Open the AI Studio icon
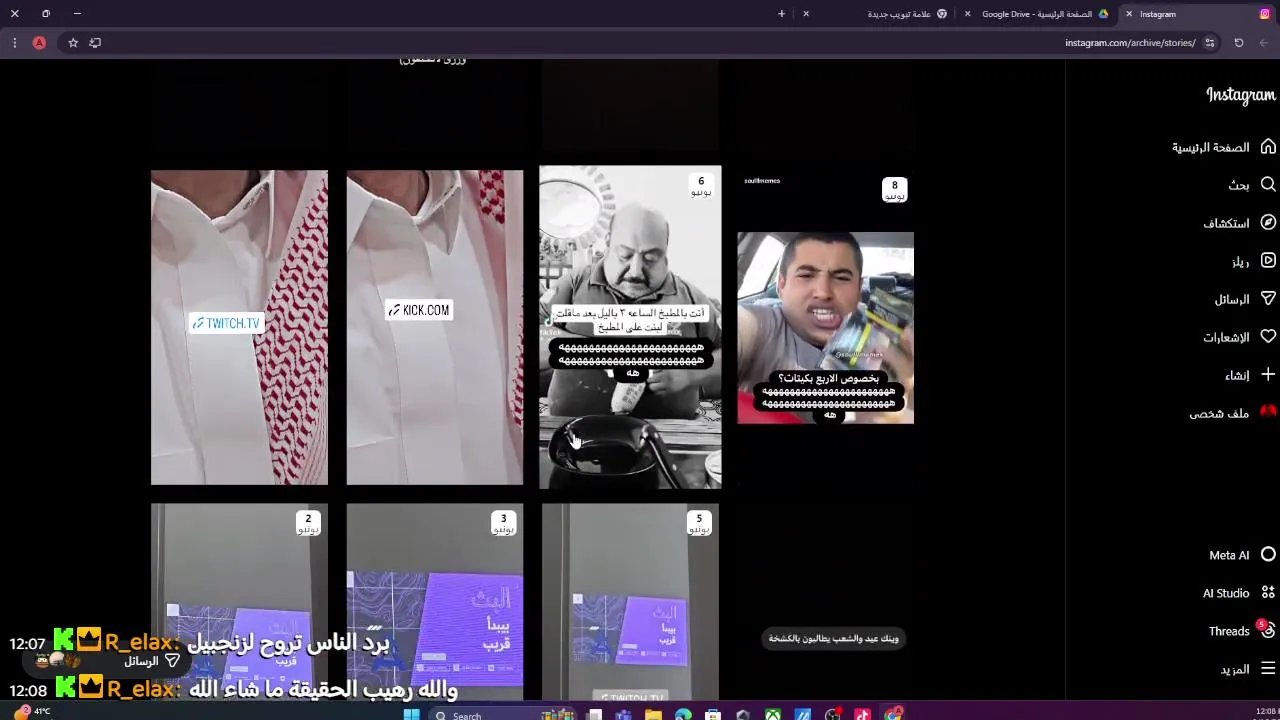This screenshot has width=1280, height=720. [1268, 593]
